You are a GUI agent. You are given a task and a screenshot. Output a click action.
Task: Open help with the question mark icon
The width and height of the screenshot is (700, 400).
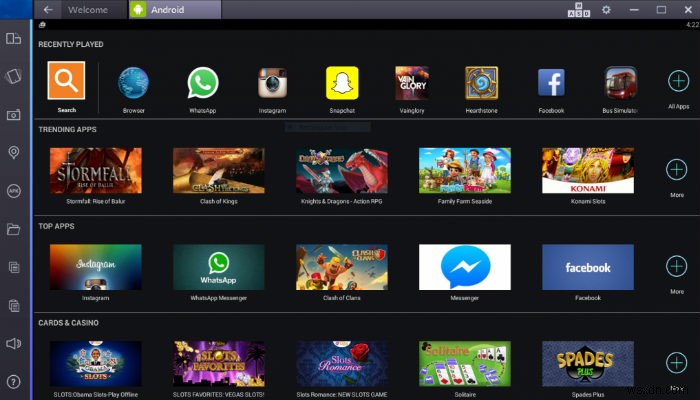14,382
